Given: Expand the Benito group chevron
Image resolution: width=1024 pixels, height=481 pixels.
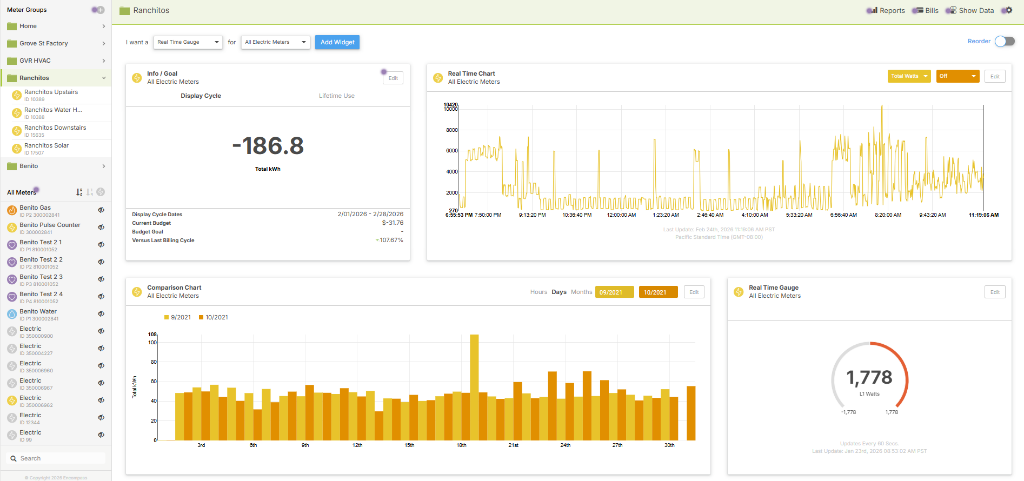Looking at the screenshot, I should click(104, 166).
